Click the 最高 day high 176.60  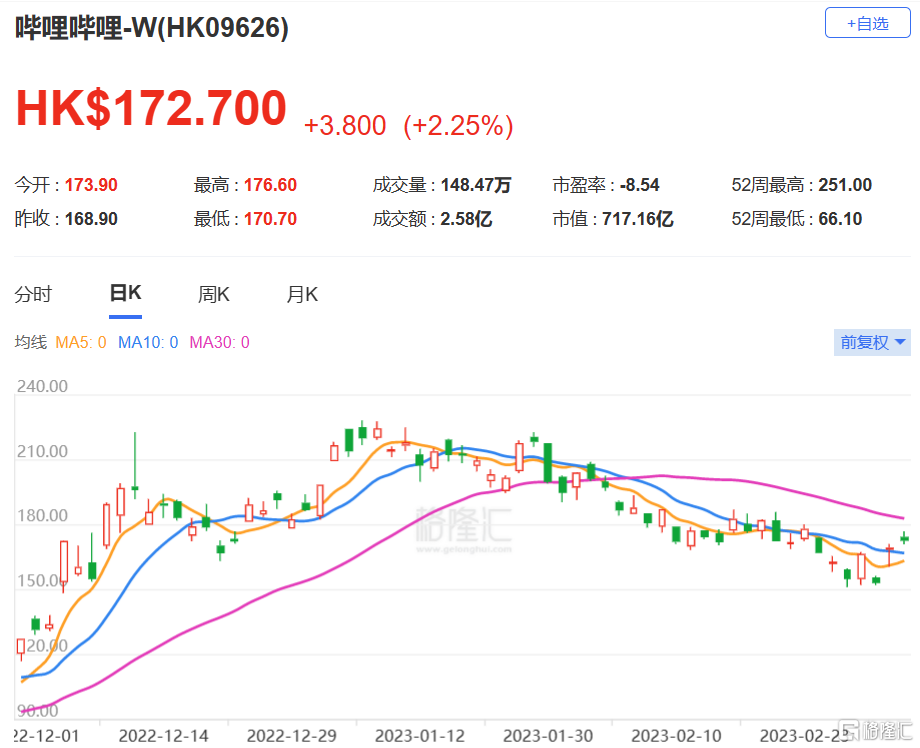270,185
